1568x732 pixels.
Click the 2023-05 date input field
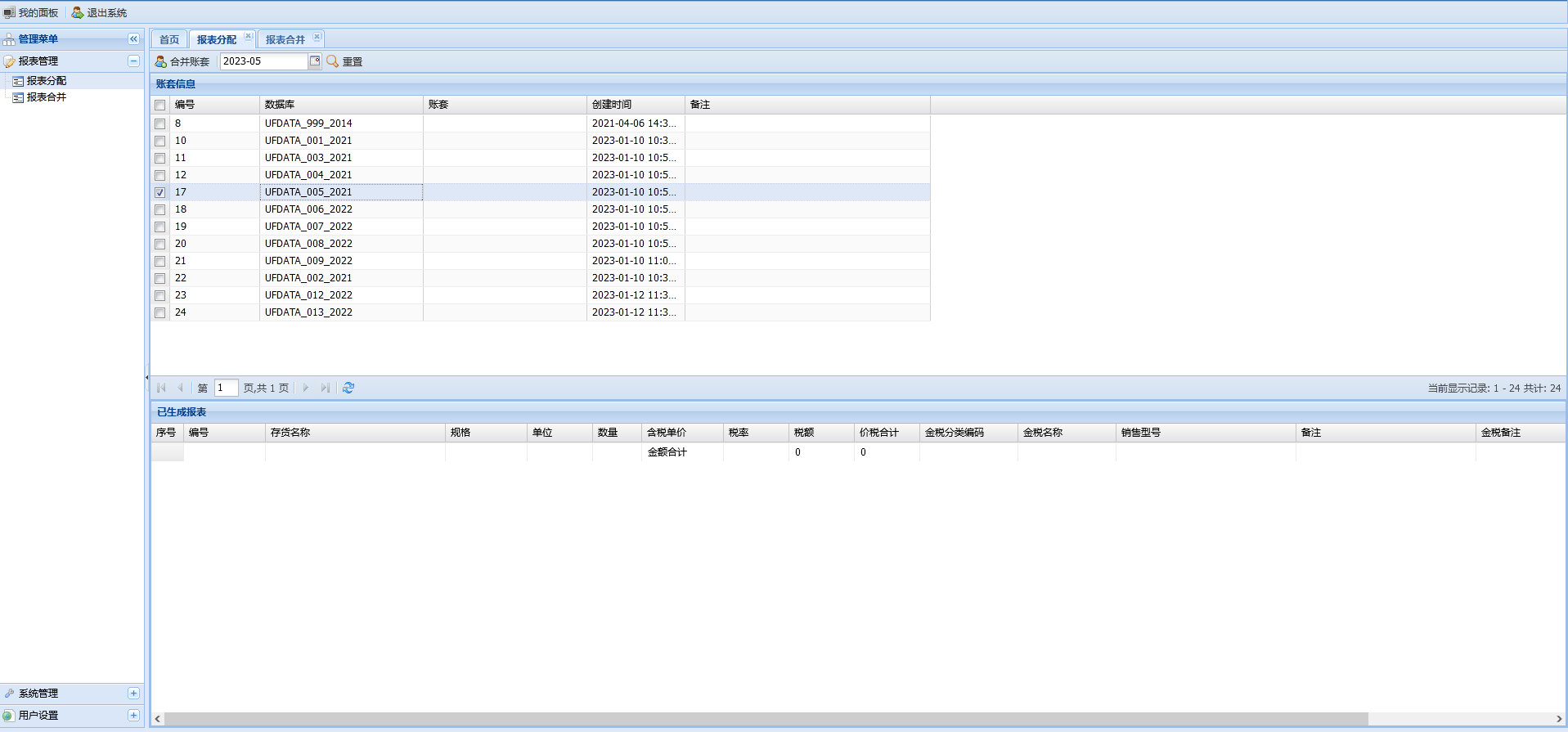(x=263, y=61)
